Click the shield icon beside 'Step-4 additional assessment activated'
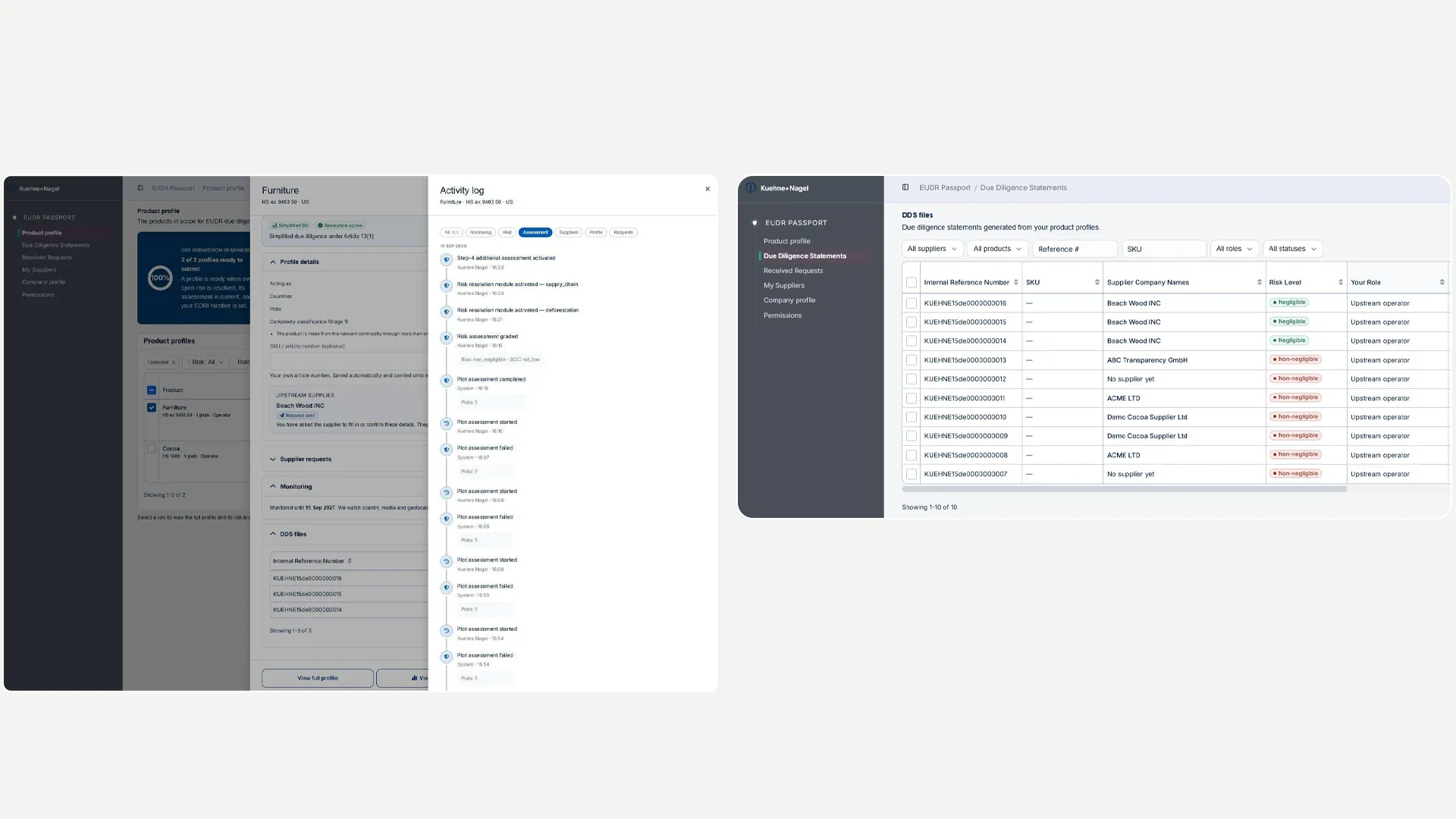The width and height of the screenshot is (1456, 819). pyautogui.click(x=447, y=259)
